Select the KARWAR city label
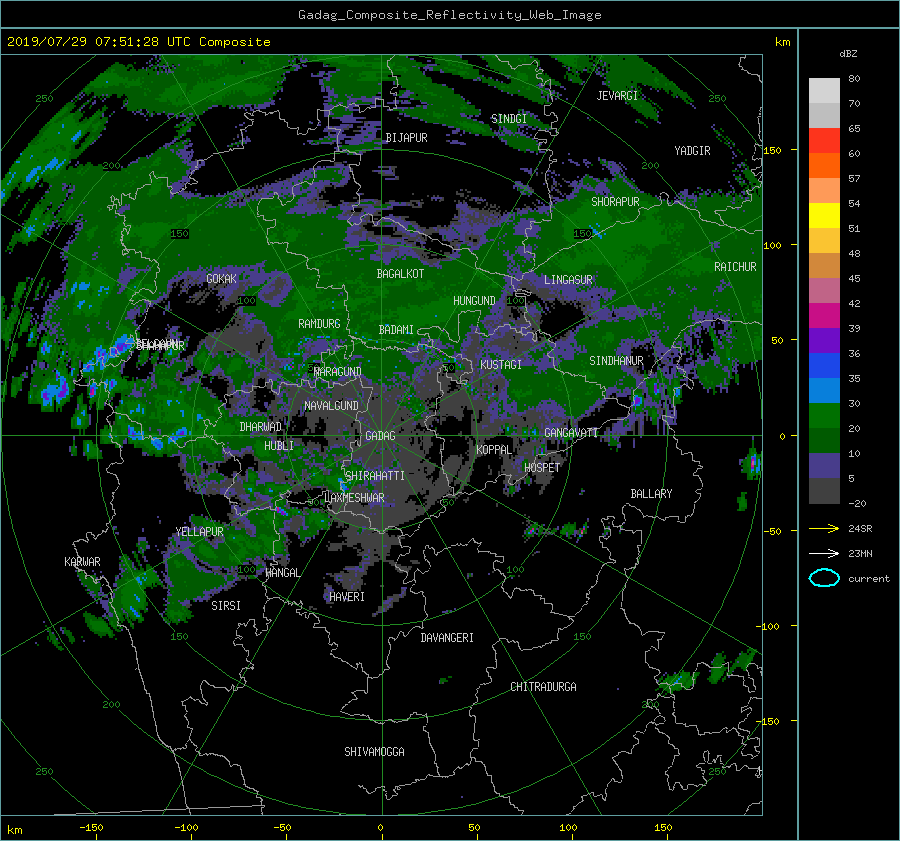The image size is (900, 841). 82,562
